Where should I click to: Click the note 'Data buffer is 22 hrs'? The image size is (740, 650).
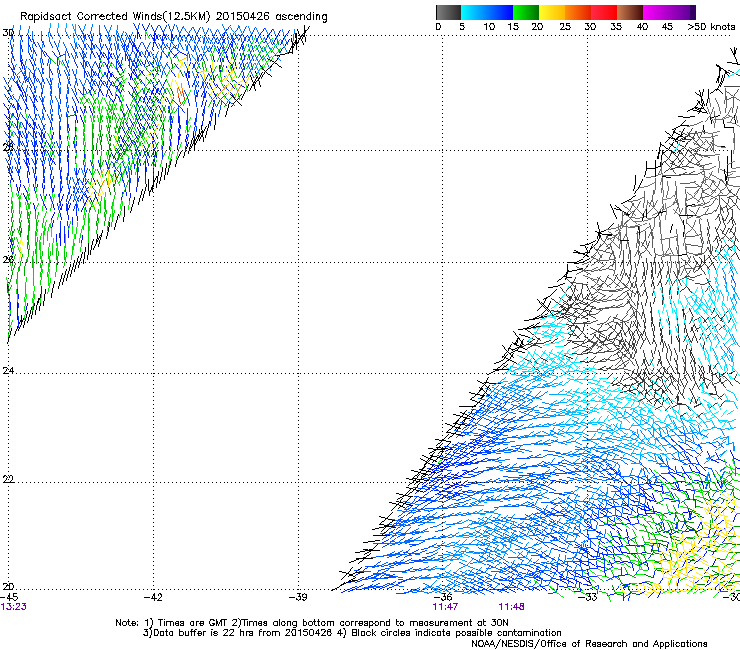[203, 633]
